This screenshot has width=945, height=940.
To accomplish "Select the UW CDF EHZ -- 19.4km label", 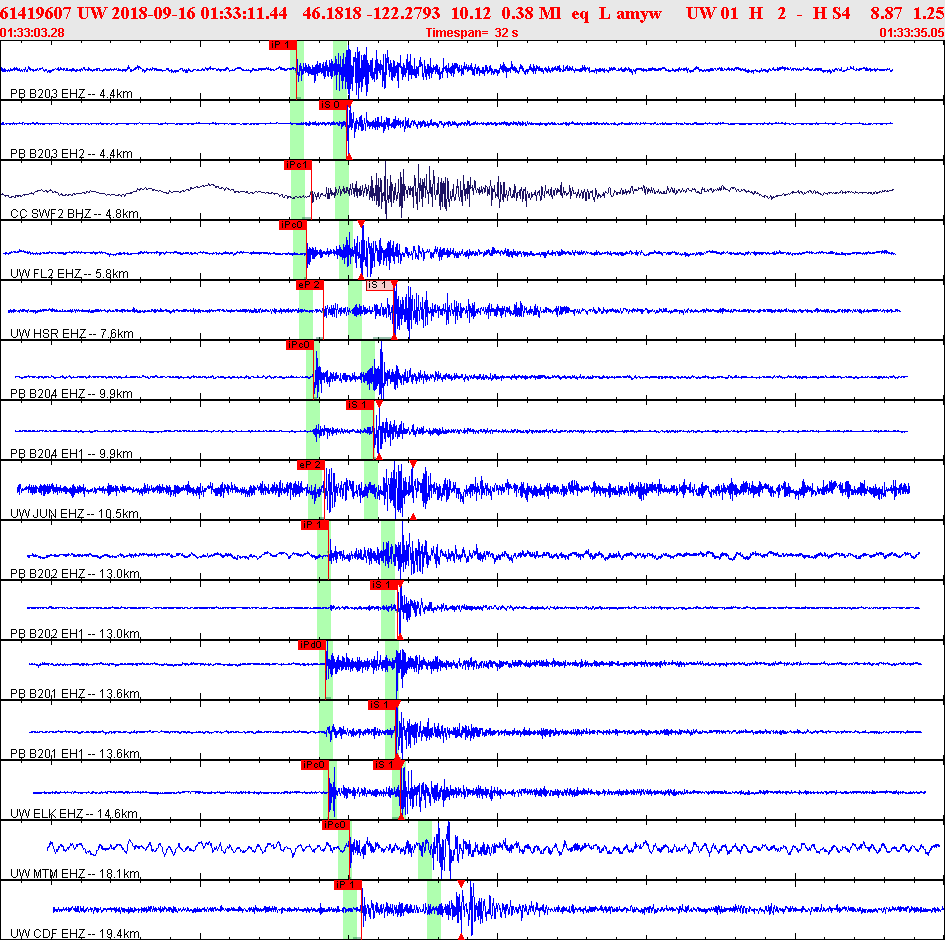I will (75, 933).
